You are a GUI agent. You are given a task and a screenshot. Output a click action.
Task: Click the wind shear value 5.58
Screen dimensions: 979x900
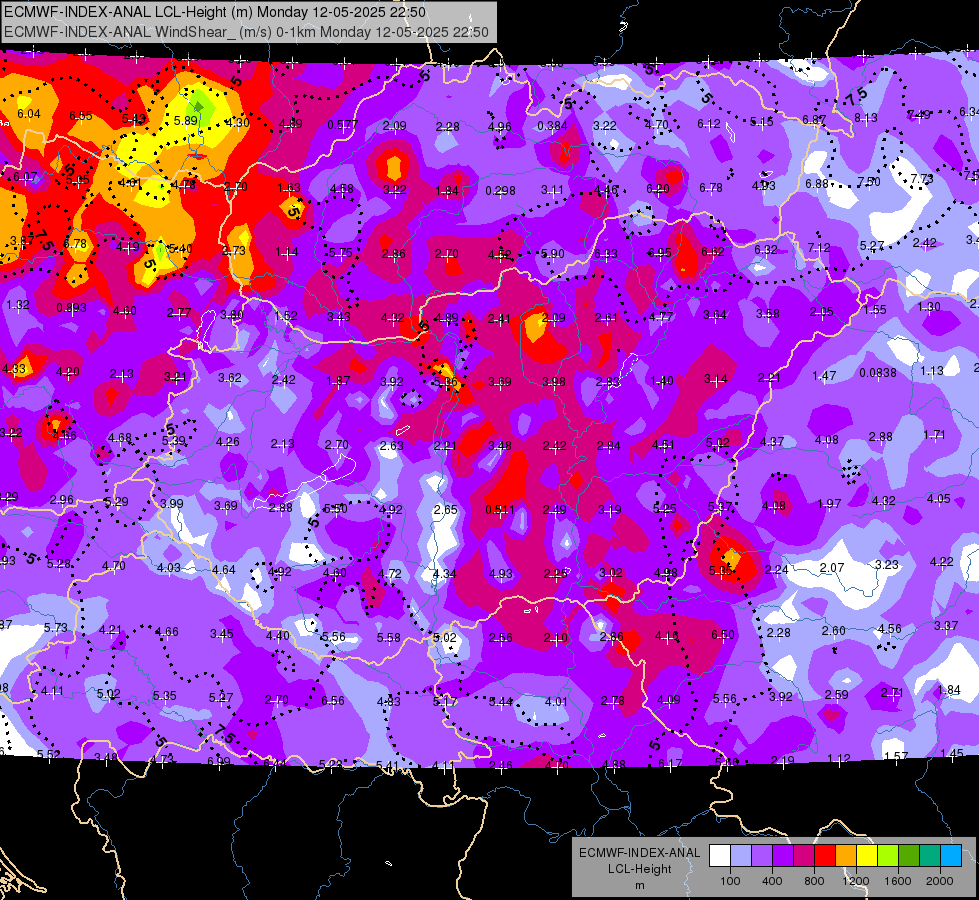click(x=388, y=637)
